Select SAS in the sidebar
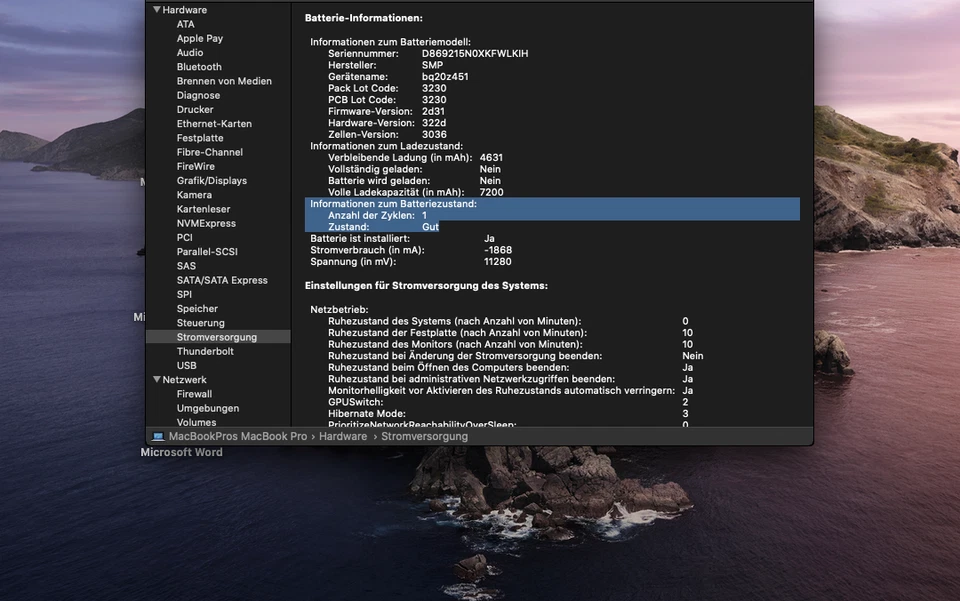 (x=186, y=266)
